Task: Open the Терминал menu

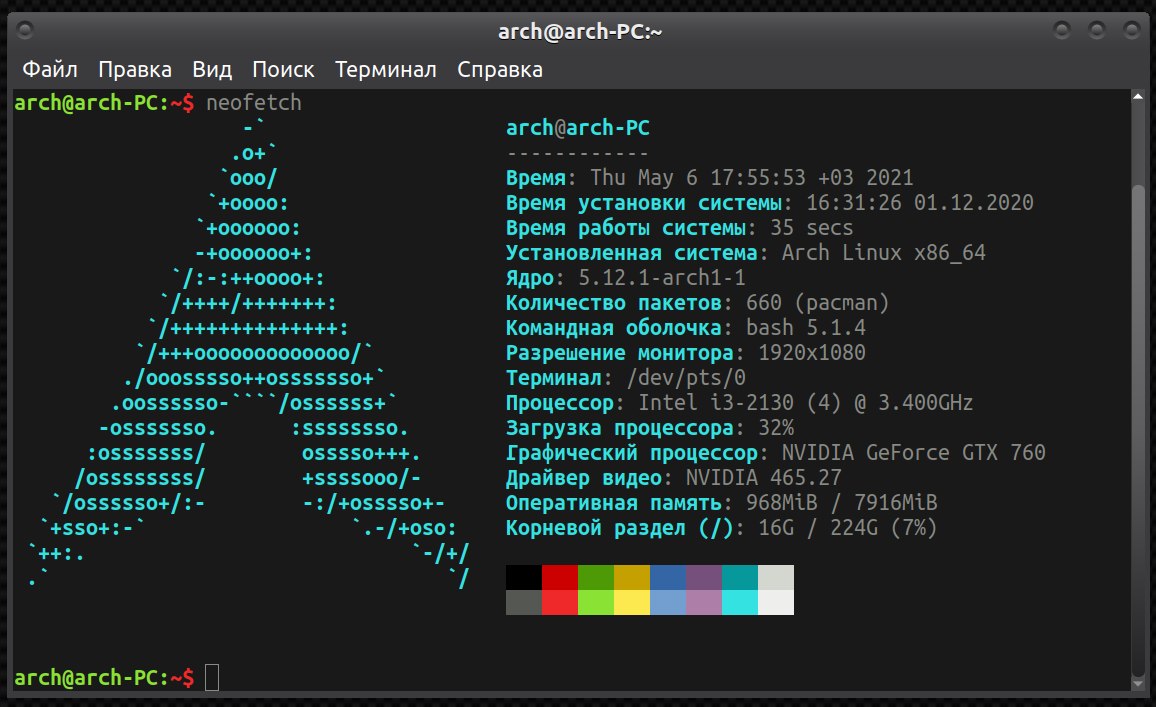Action: (386, 69)
